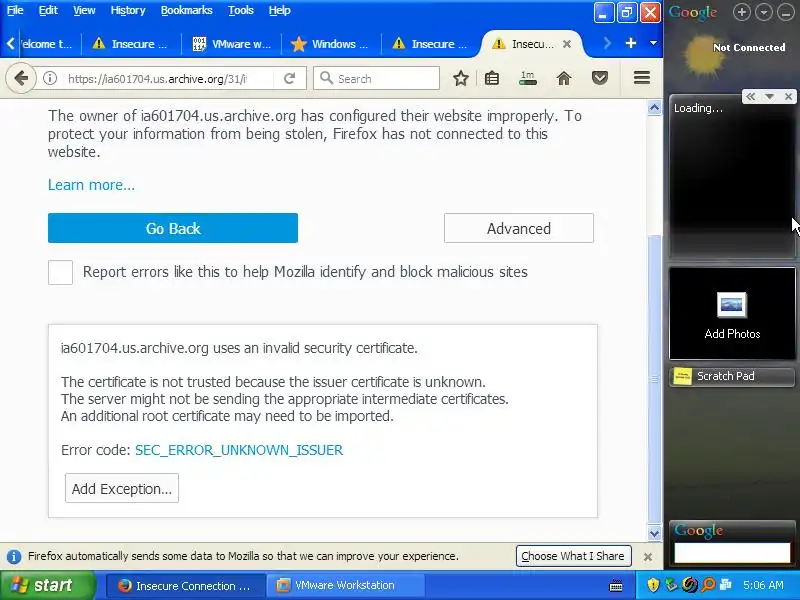
Task: Click the SEC_ERROR_UNKNOWN_ISSUER error code link
Action: pos(239,450)
